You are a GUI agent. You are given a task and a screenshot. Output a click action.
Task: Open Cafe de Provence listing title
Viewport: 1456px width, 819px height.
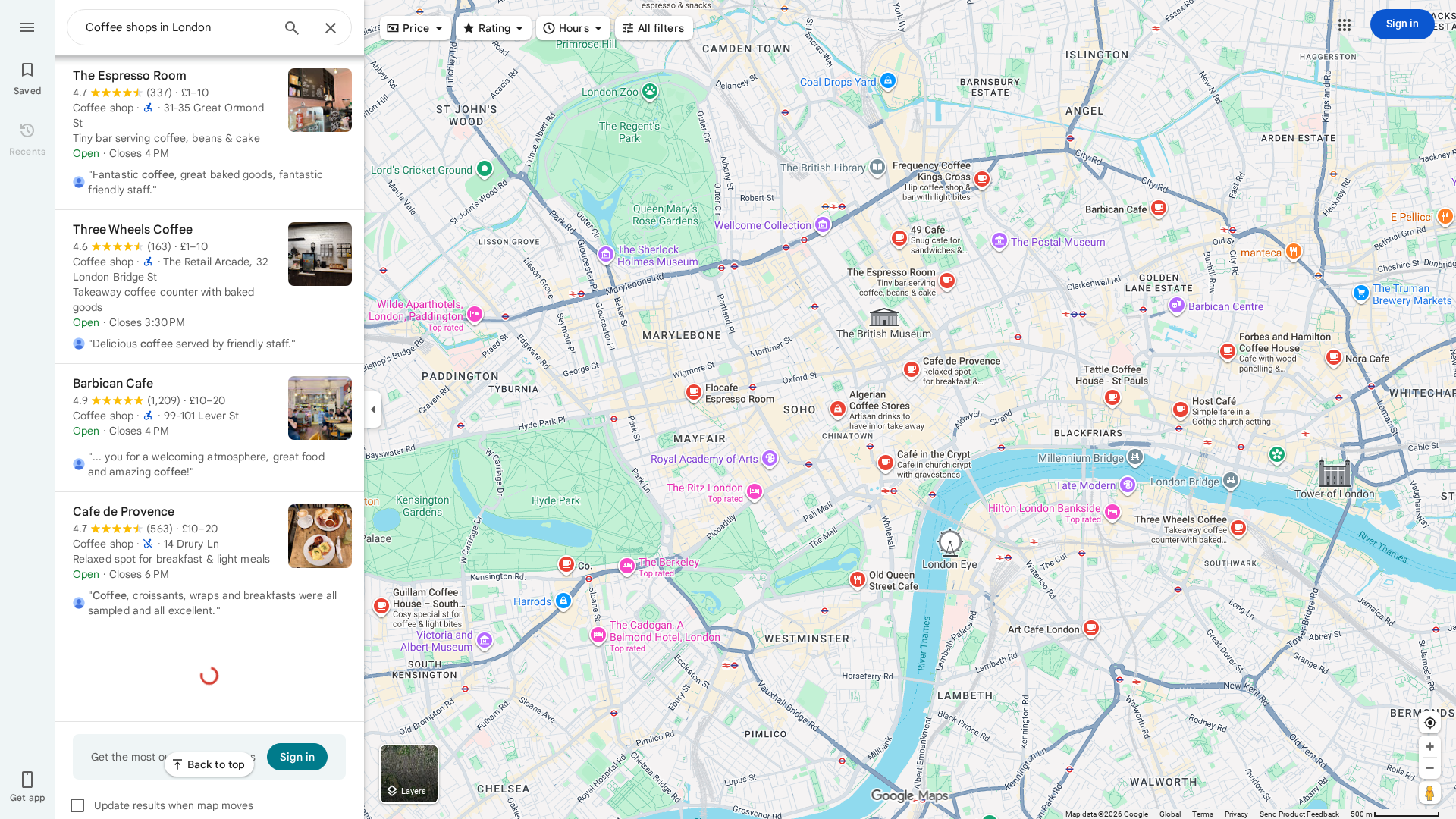(124, 511)
